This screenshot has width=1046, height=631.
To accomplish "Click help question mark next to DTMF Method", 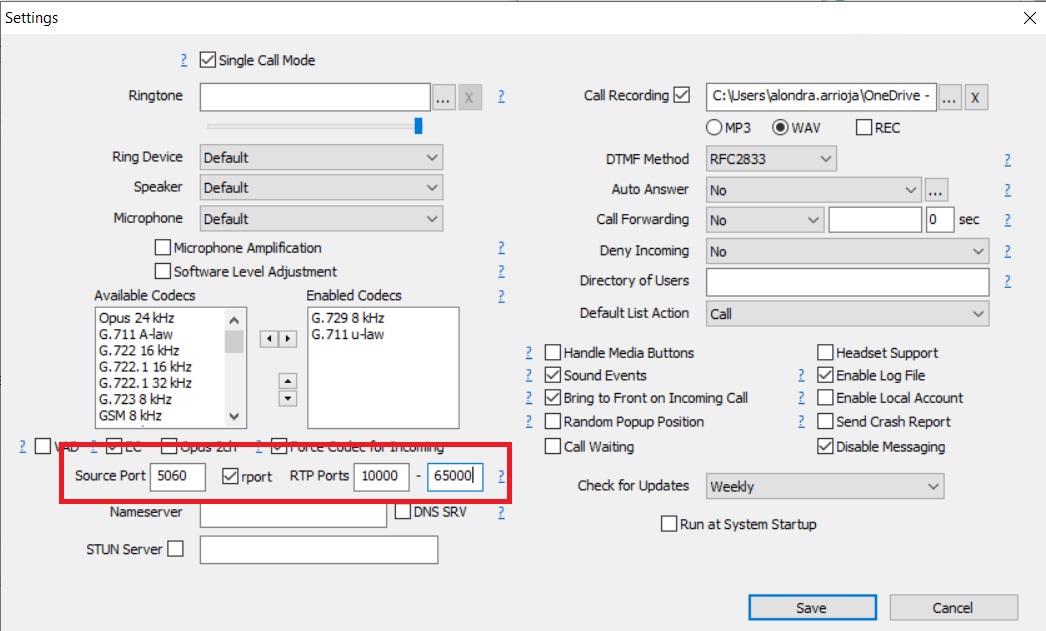I will pos(1007,160).
